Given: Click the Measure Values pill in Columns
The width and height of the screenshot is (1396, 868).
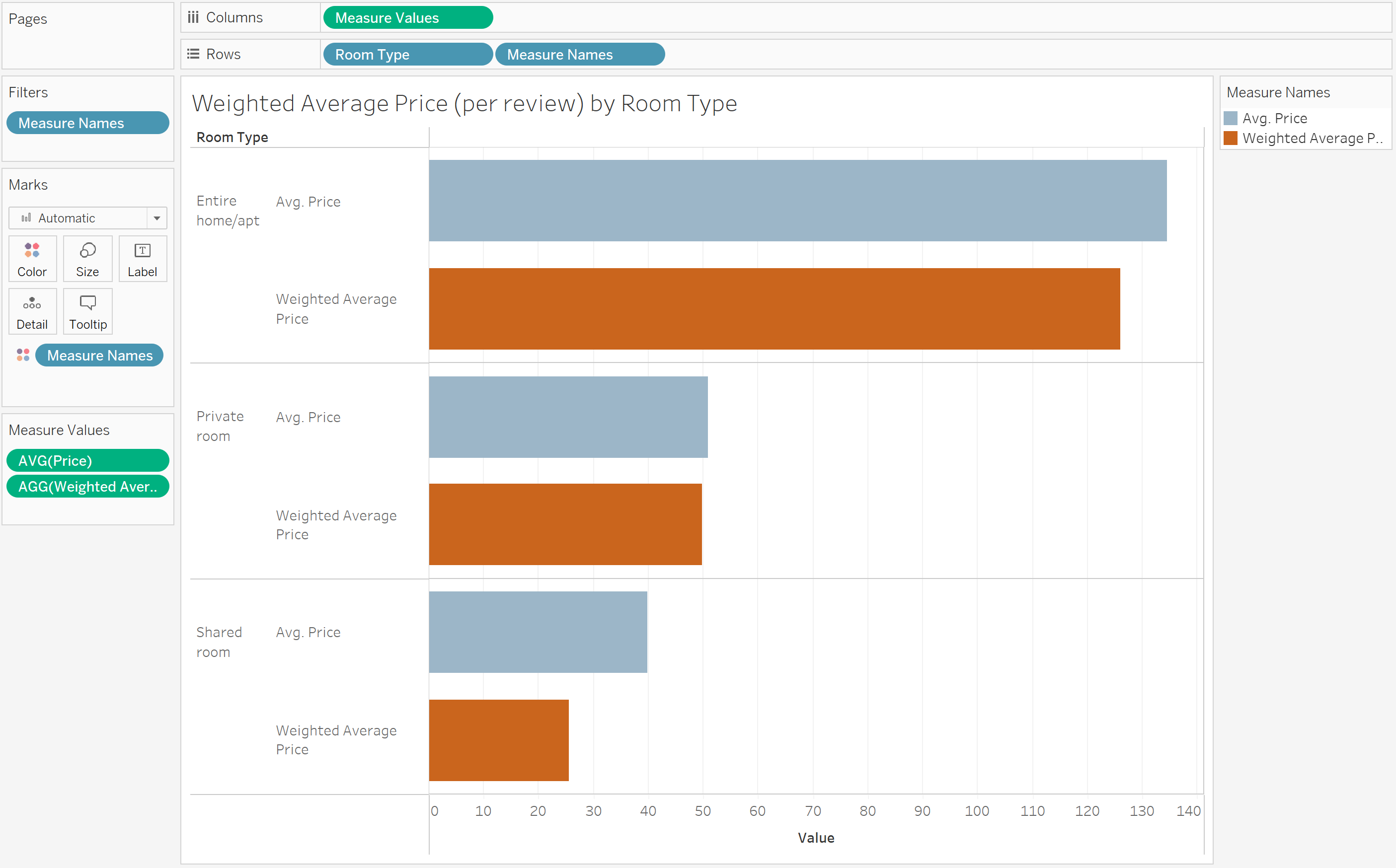Looking at the screenshot, I should coord(408,17).
